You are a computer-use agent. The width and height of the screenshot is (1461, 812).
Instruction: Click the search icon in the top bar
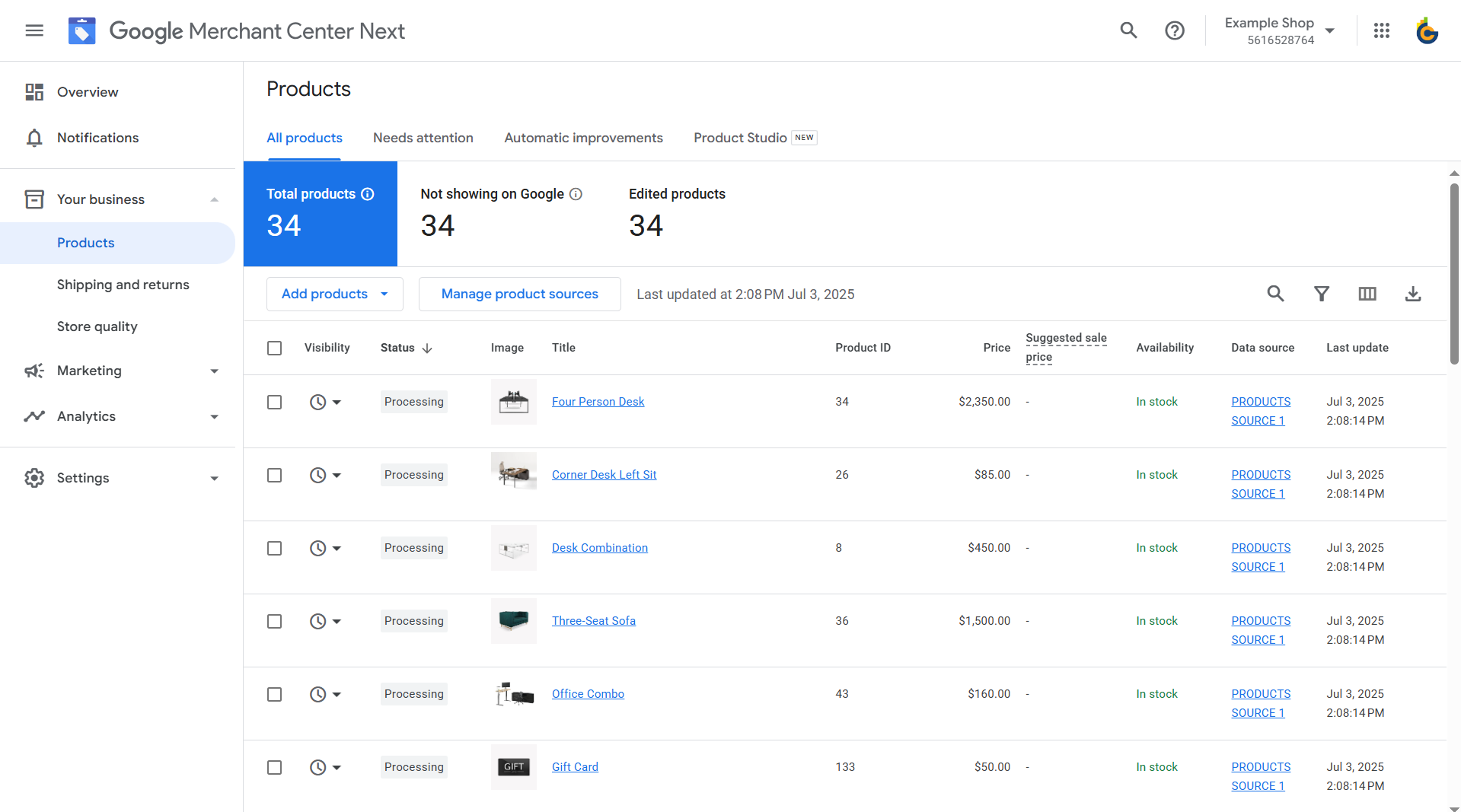coord(1128,30)
